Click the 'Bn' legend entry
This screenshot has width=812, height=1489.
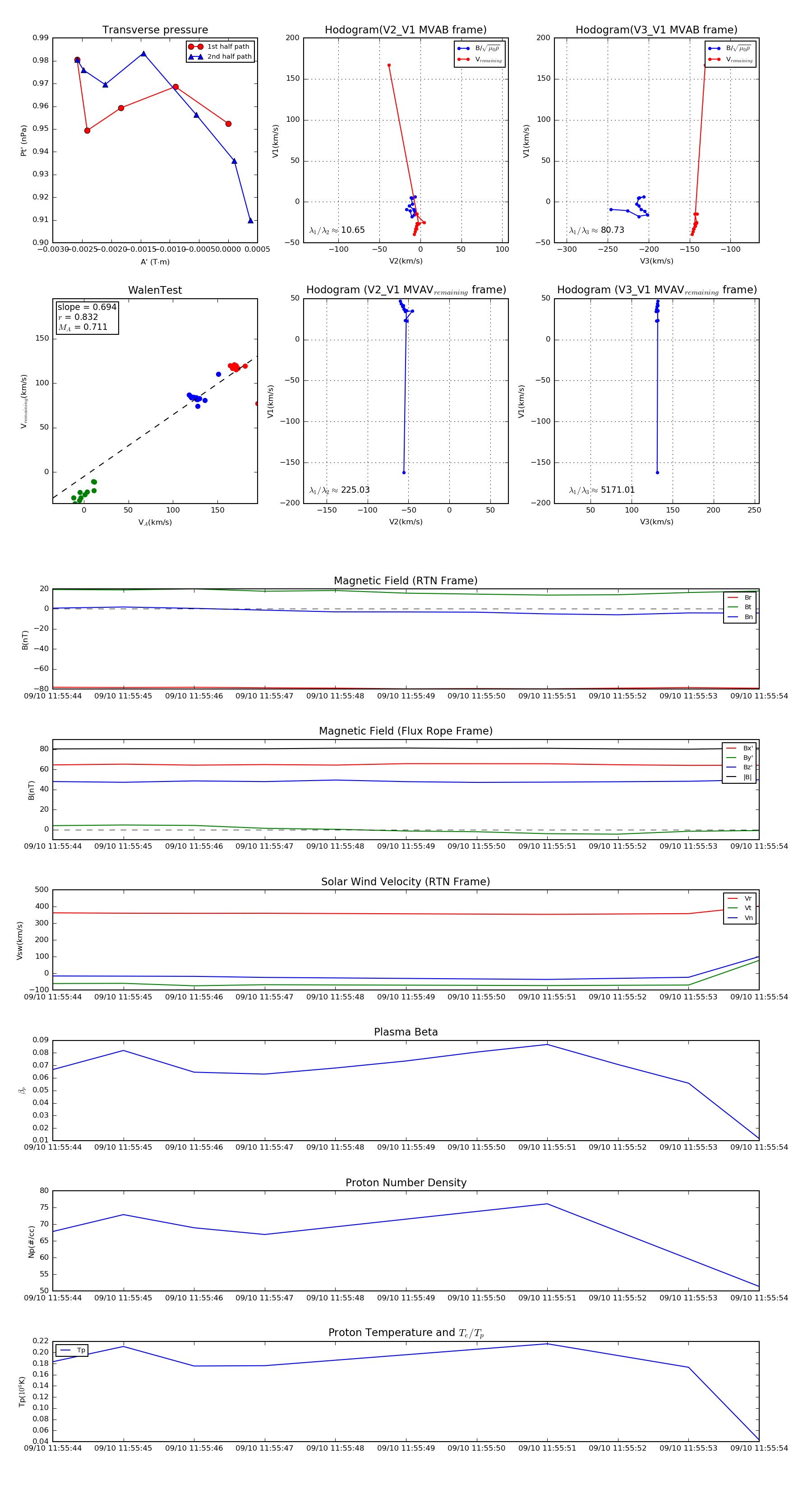point(740,617)
